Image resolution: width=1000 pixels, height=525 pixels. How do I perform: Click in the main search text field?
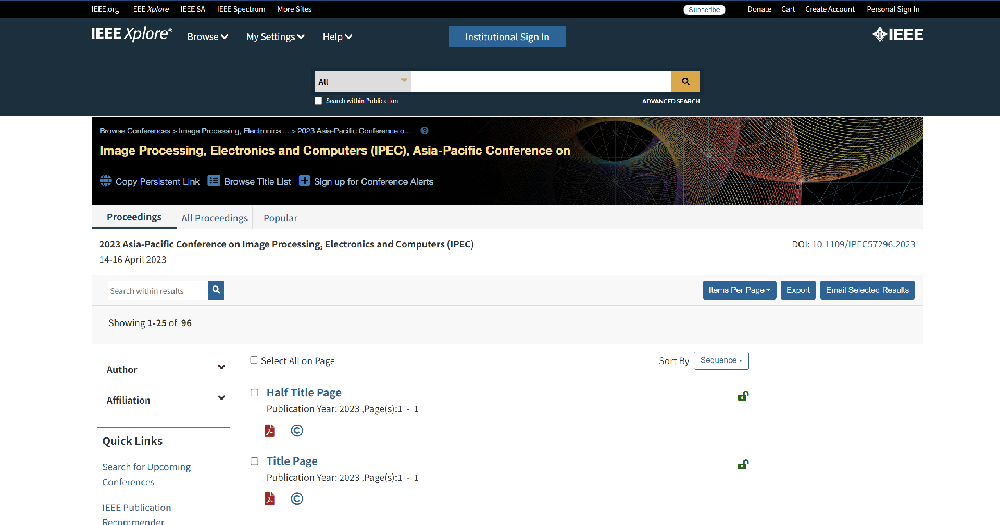pyautogui.click(x=540, y=81)
